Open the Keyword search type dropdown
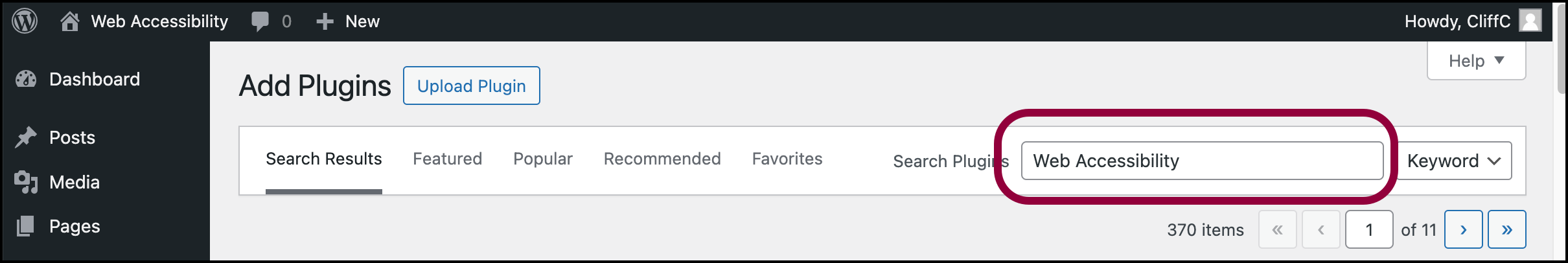Viewport: 1568px width, 263px height. [x=1455, y=161]
